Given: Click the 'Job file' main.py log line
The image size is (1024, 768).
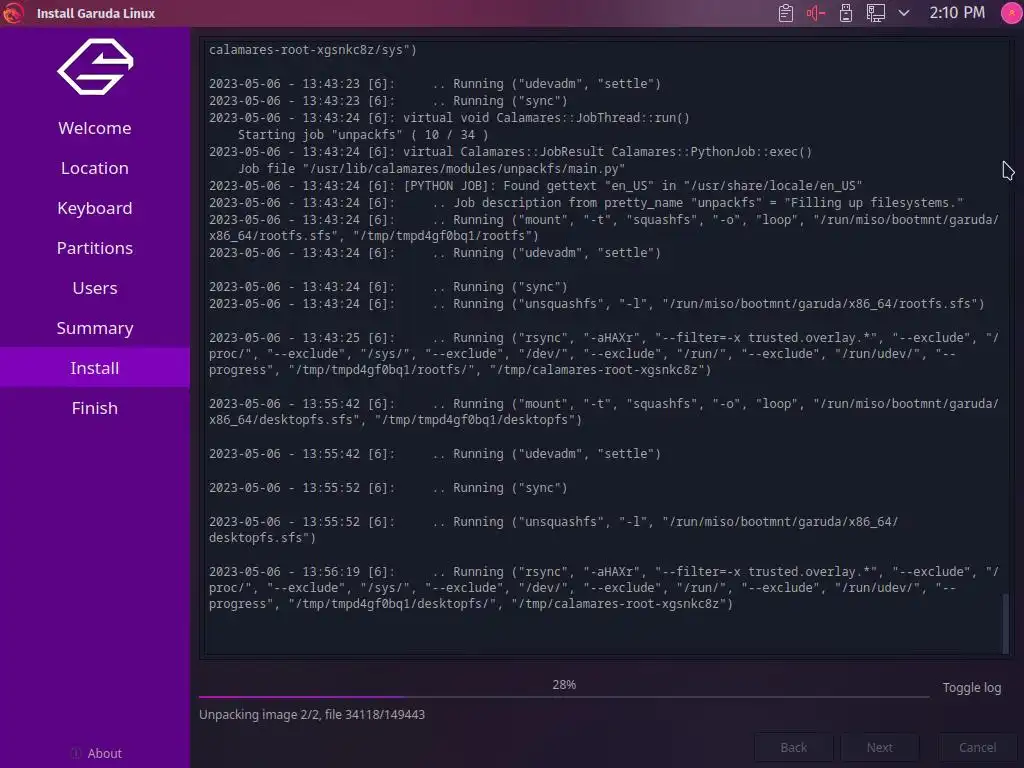Looking at the screenshot, I should (431, 168).
